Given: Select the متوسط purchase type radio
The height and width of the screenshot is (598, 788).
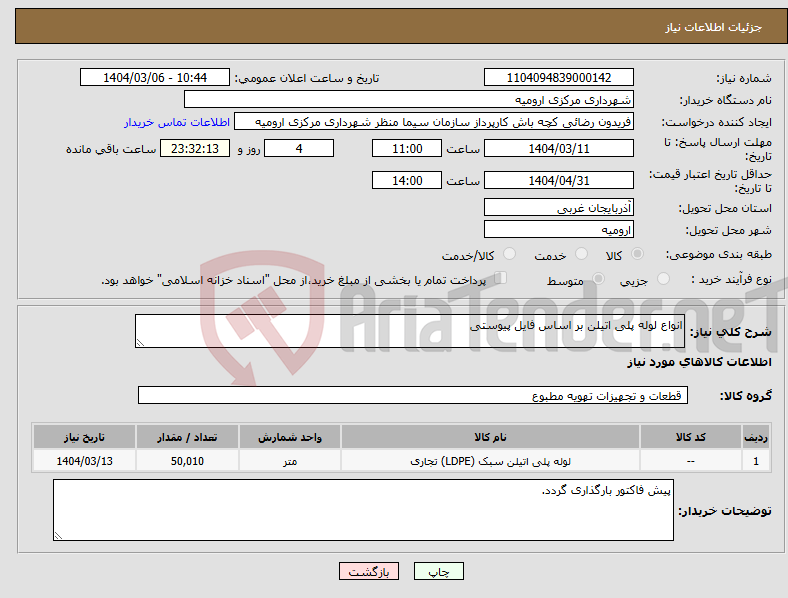Looking at the screenshot, I should 599,278.
